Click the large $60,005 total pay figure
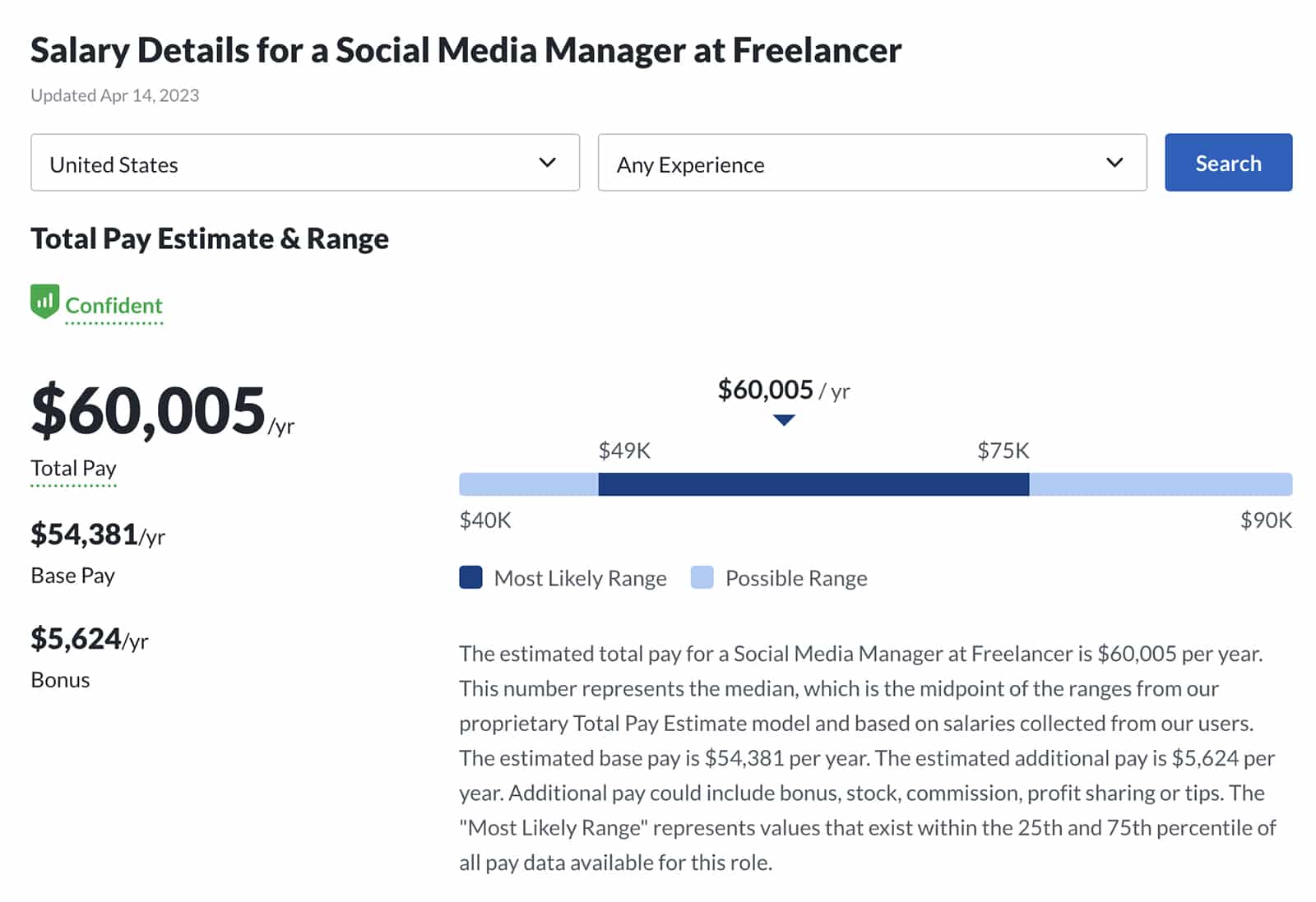1316x902 pixels. point(149,410)
